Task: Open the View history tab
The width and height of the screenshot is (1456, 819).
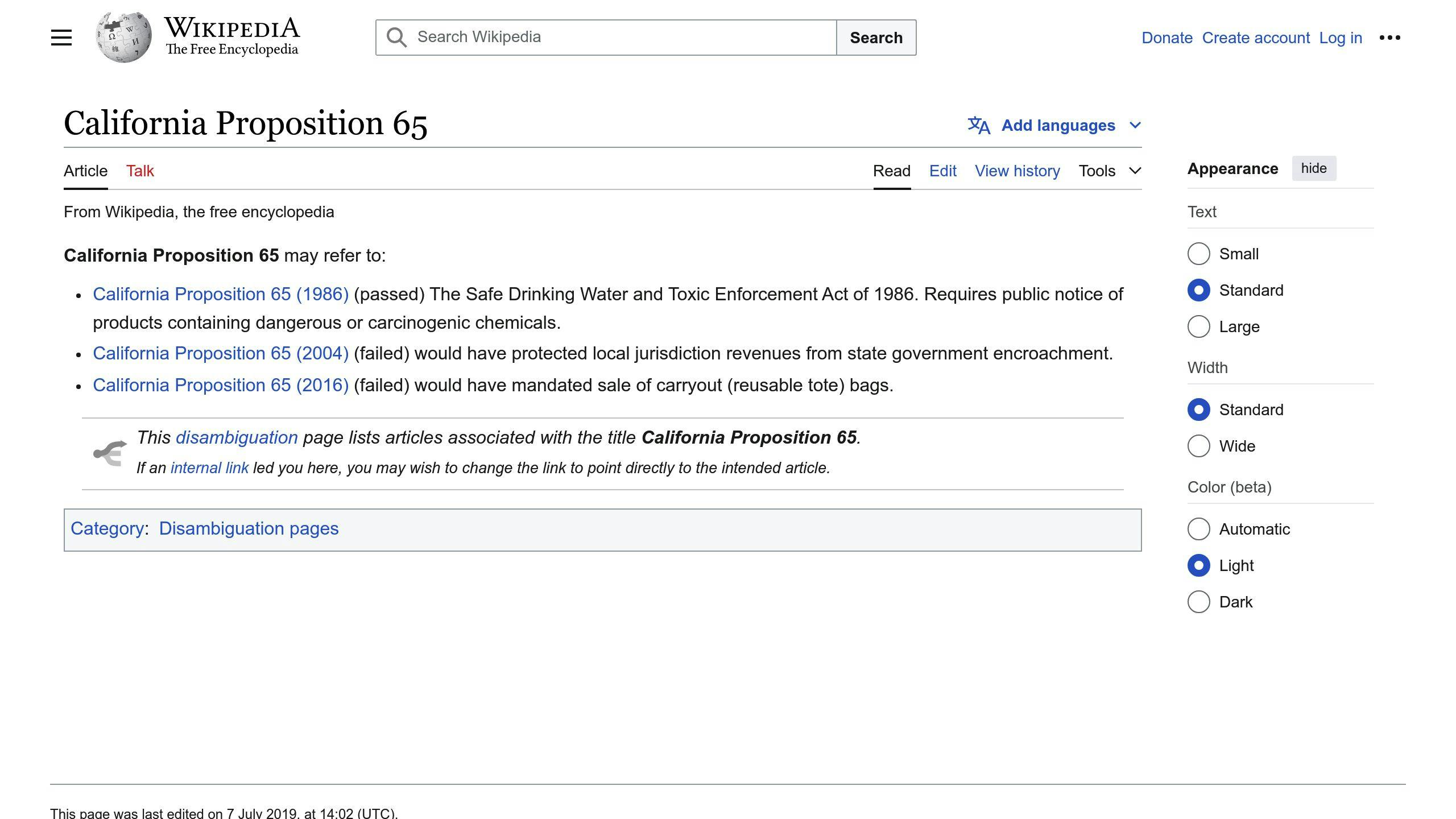Action: (1017, 171)
